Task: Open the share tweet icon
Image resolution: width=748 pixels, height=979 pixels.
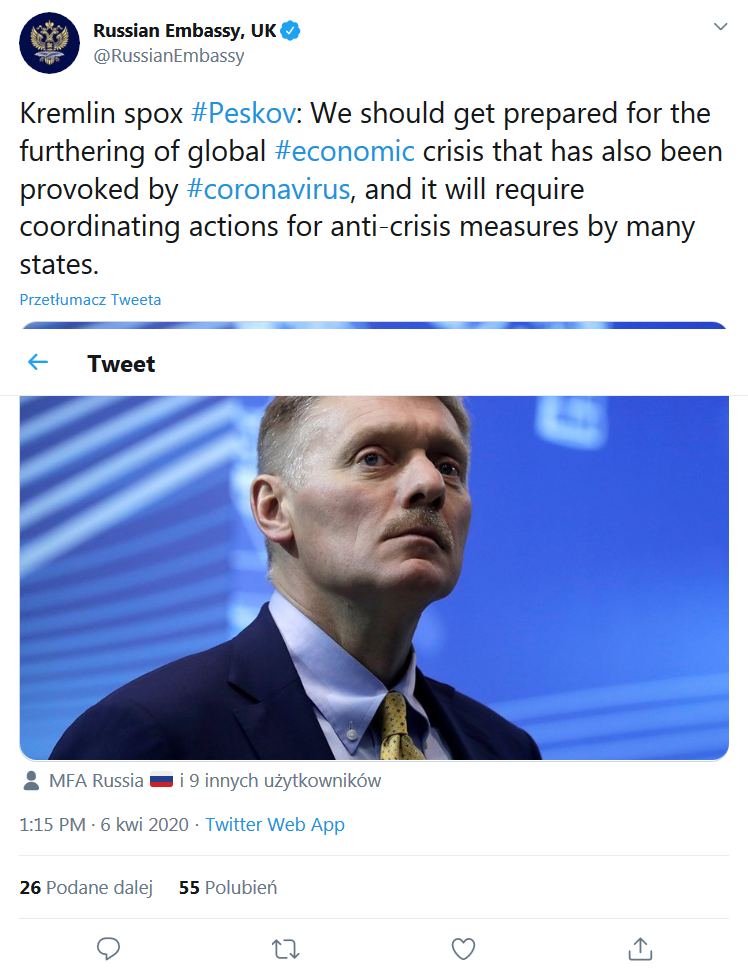Action: pyautogui.click(x=640, y=947)
